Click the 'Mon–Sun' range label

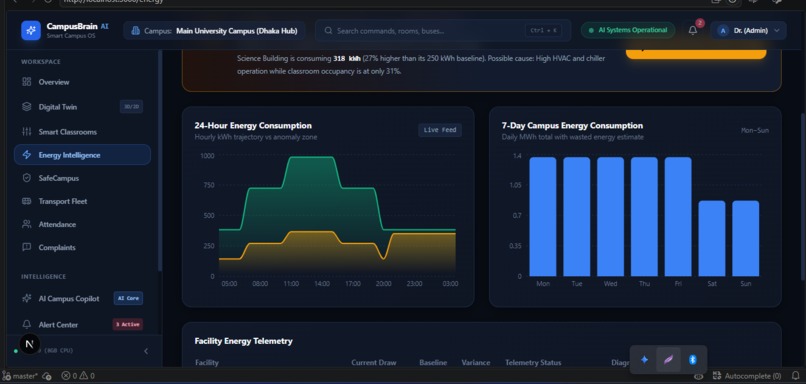pyautogui.click(x=755, y=131)
